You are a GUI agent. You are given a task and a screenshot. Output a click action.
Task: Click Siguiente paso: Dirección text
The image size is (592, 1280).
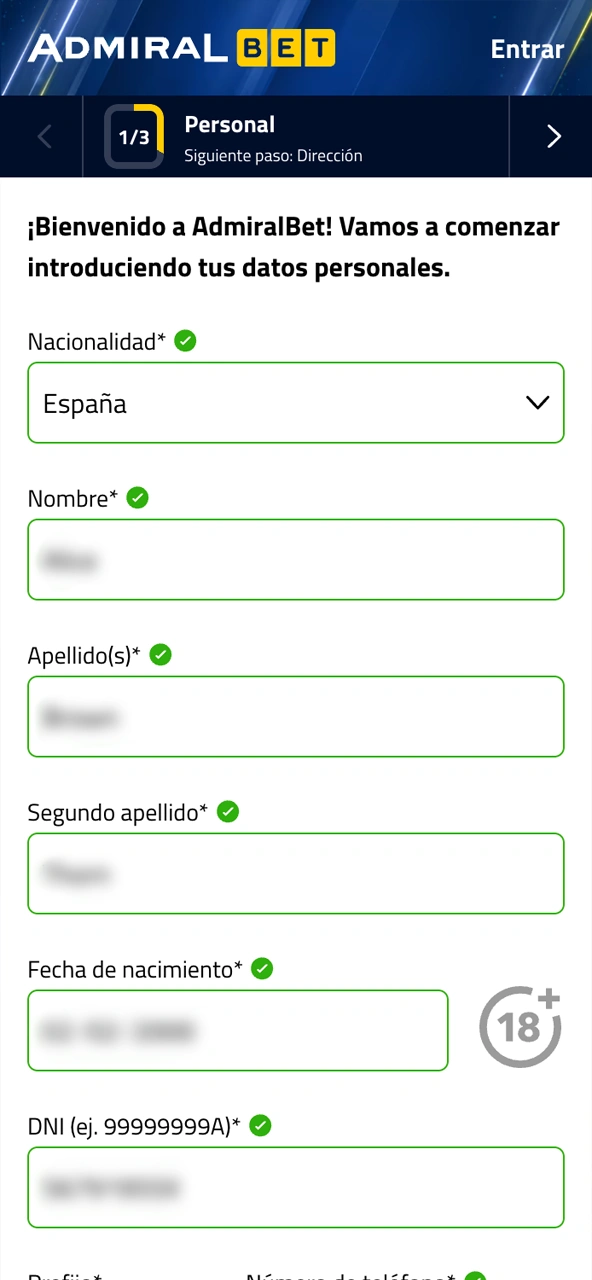coord(272,156)
